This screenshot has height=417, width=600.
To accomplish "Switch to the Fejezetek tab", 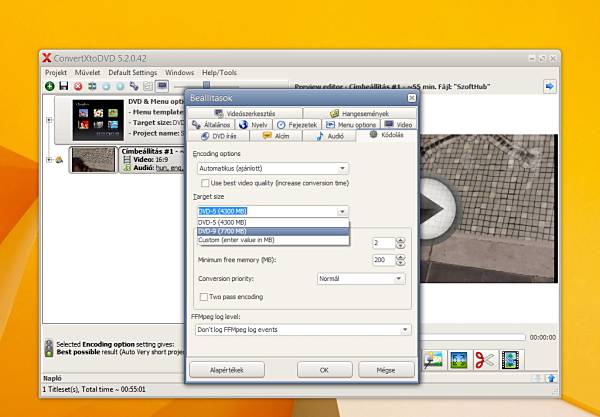I will (297, 125).
